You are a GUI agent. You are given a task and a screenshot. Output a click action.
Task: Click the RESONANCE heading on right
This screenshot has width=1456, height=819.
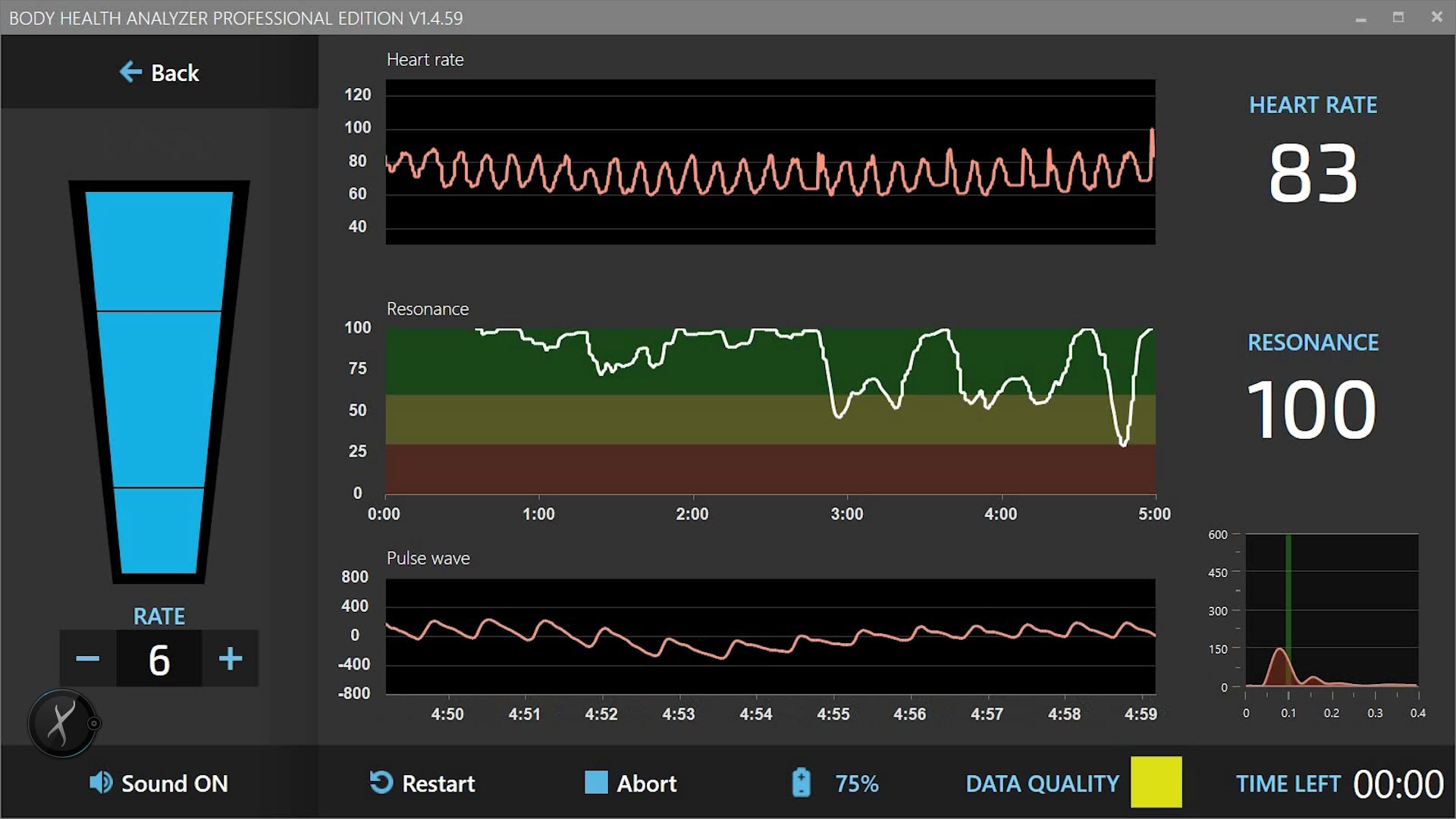point(1313,342)
